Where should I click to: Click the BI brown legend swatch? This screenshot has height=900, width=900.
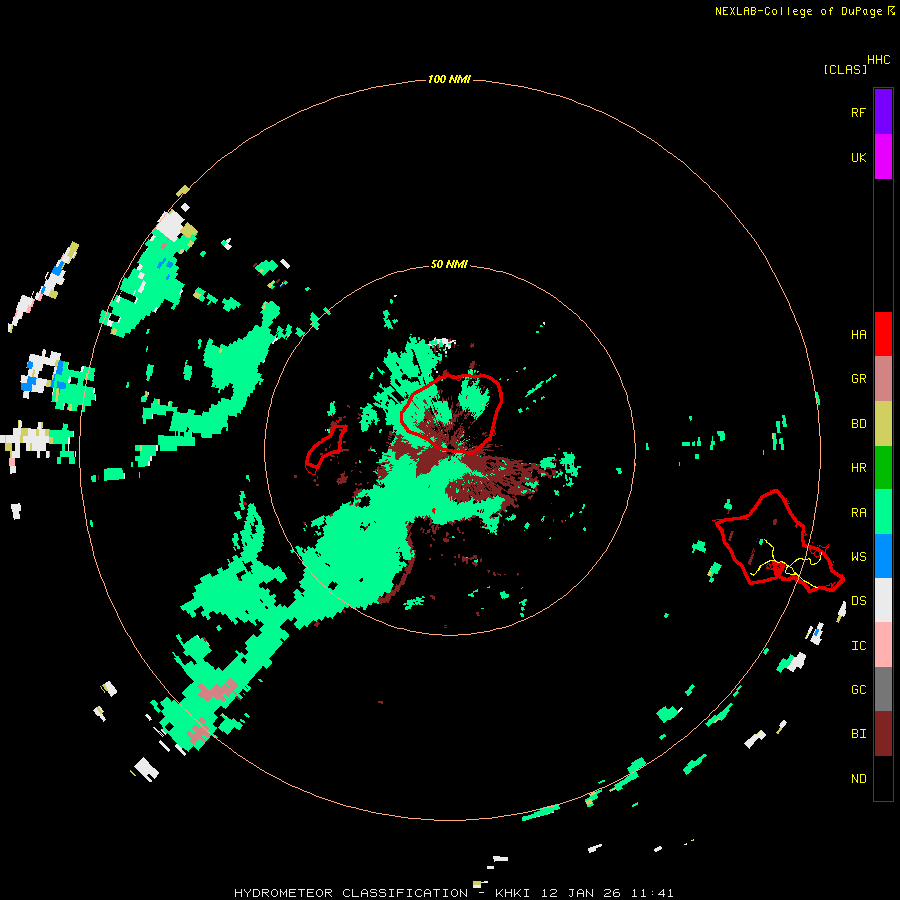tap(883, 734)
